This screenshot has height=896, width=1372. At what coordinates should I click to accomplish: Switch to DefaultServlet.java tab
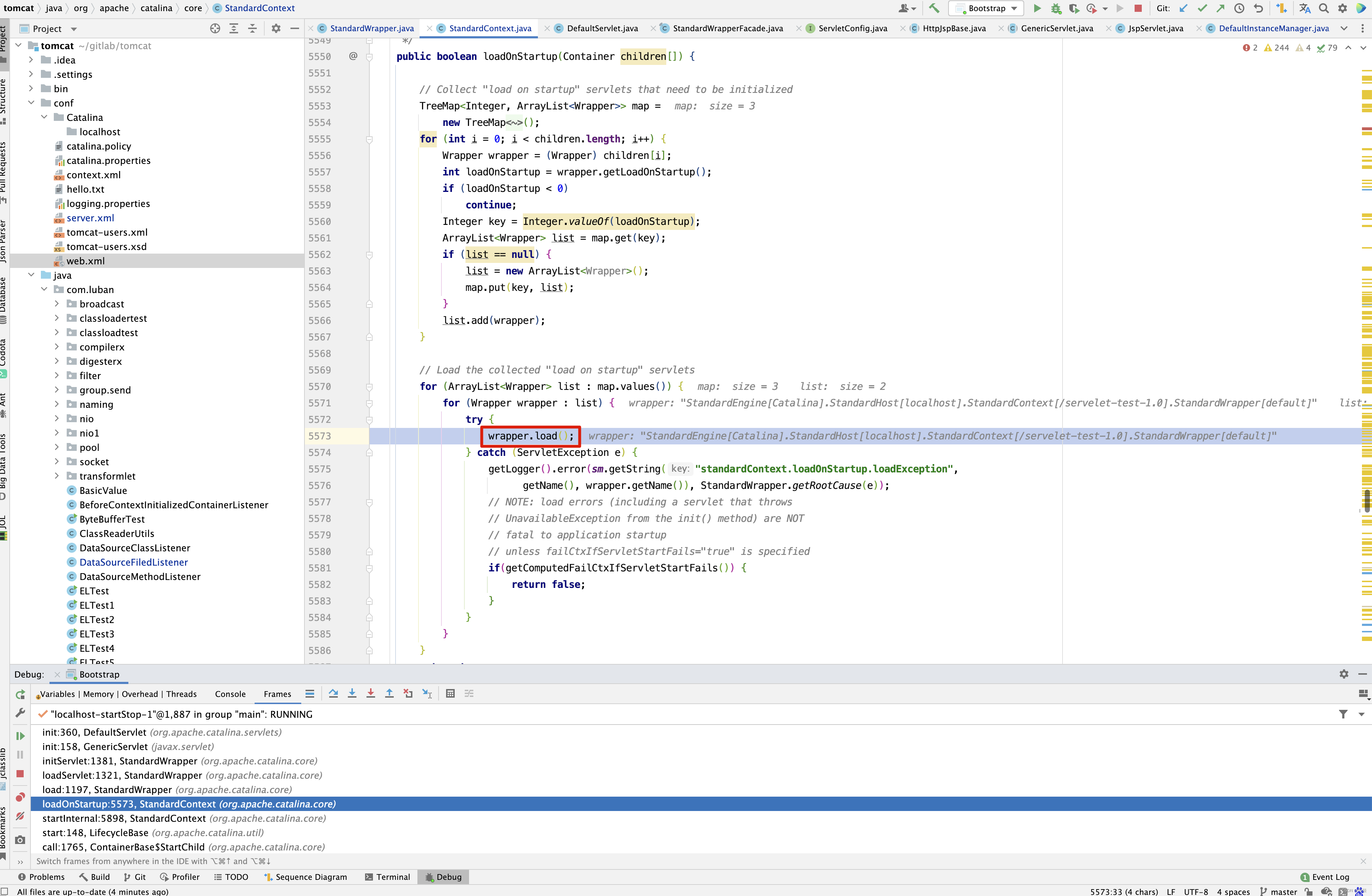click(x=602, y=28)
